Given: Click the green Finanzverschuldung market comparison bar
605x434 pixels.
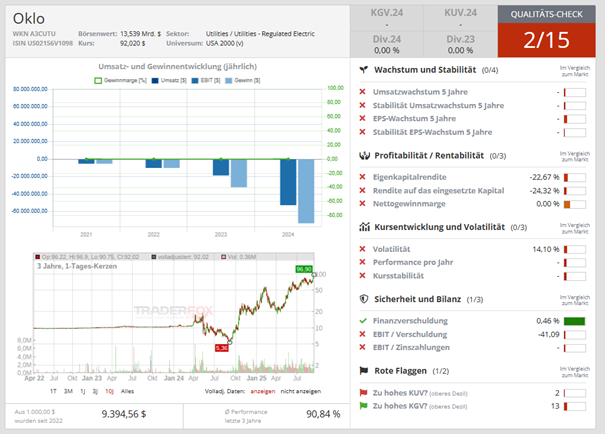Looking at the screenshot, I should click(575, 321).
